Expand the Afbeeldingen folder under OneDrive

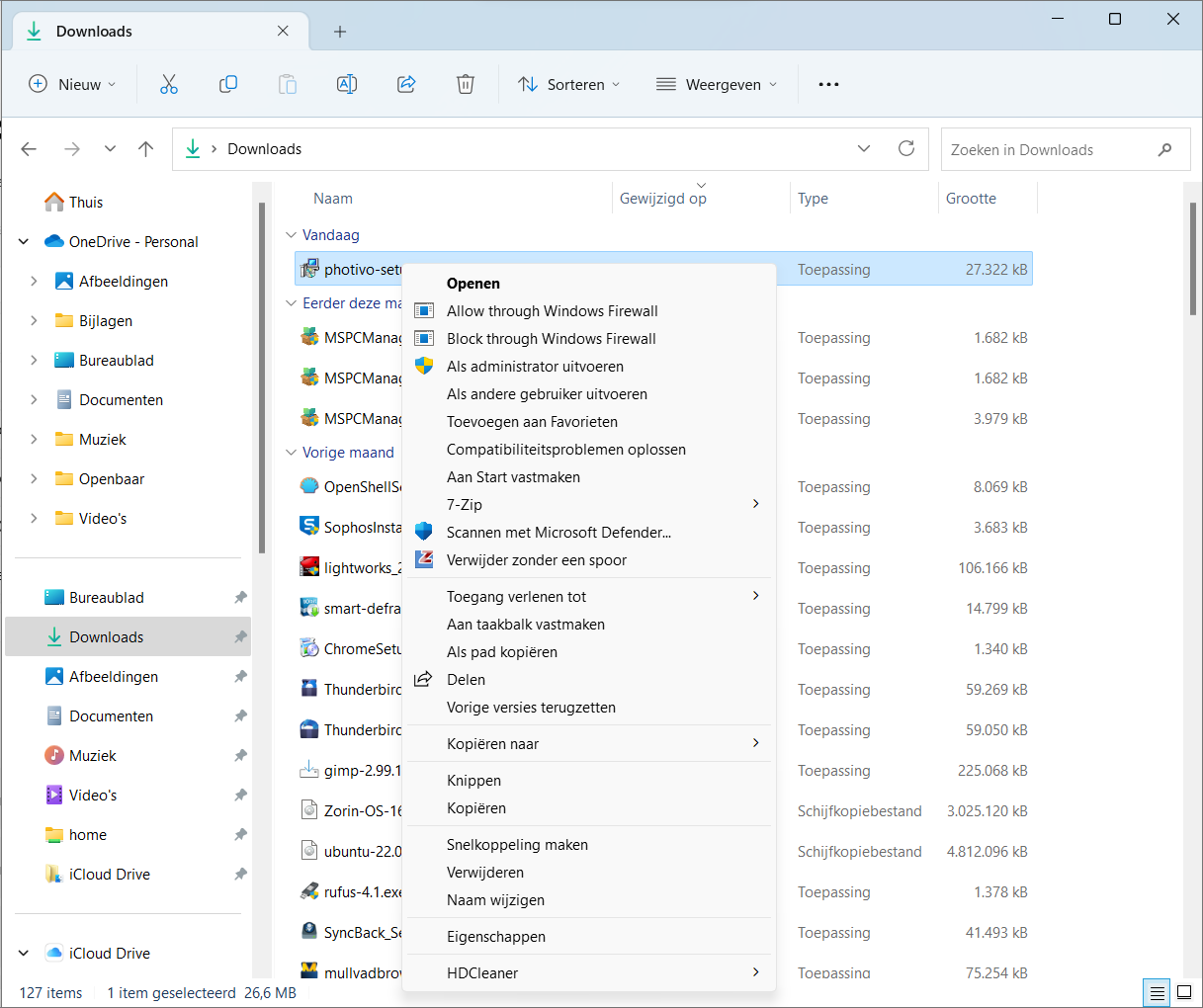coord(35,282)
